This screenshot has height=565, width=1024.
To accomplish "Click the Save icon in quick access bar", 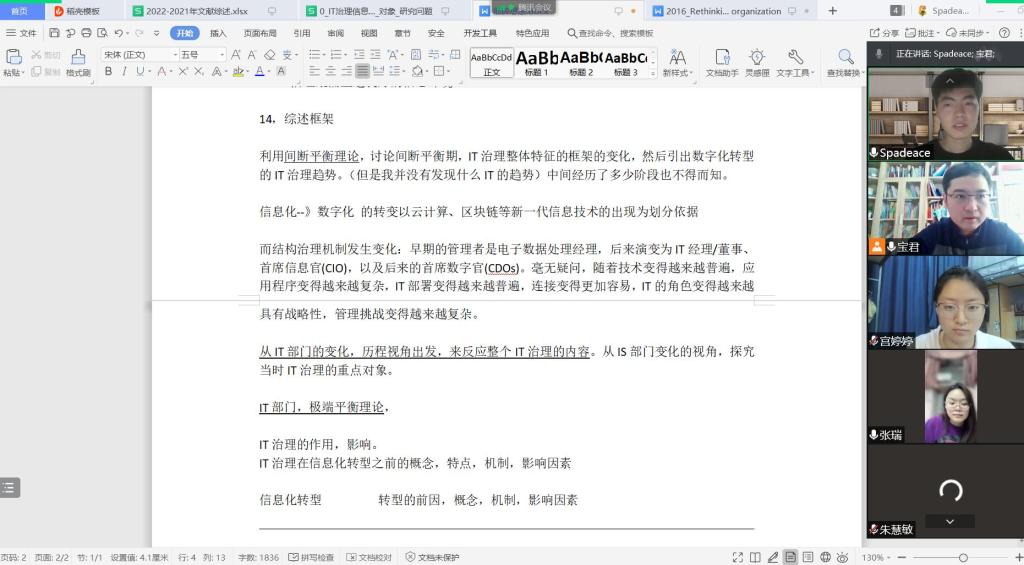I will click(54, 33).
